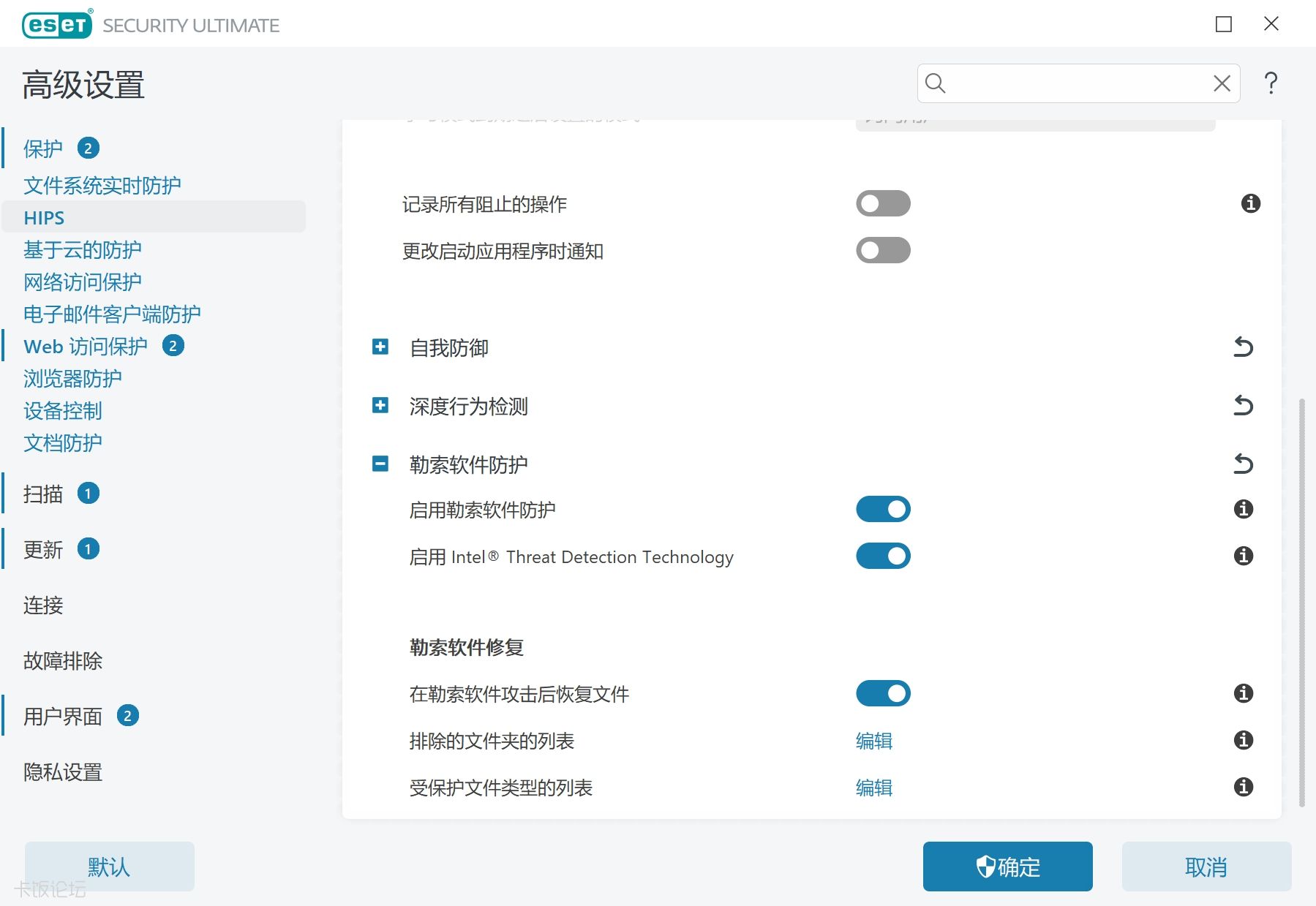This screenshot has width=1316, height=906.
Task: Reset 深度行为检测 with its revert arrow
Action: (x=1243, y=405)
